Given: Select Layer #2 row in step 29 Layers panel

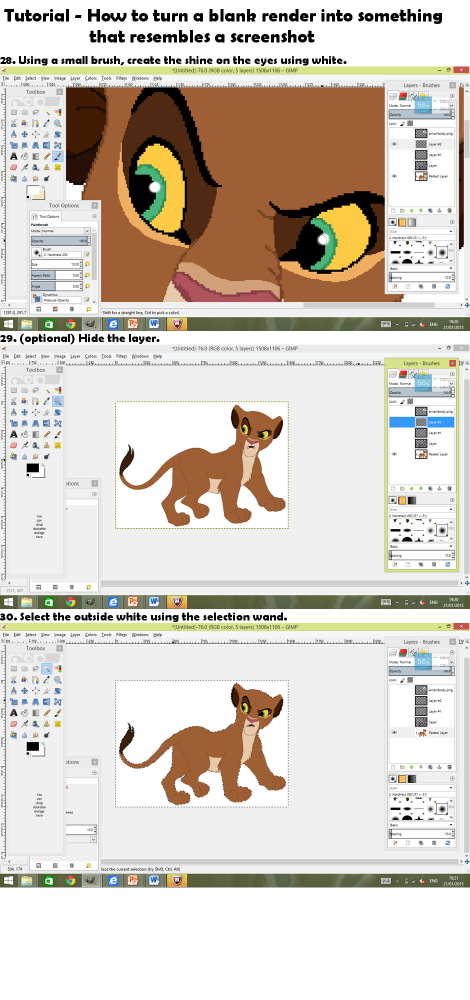Looking at the screenshot, I should [x=422, y=422].
